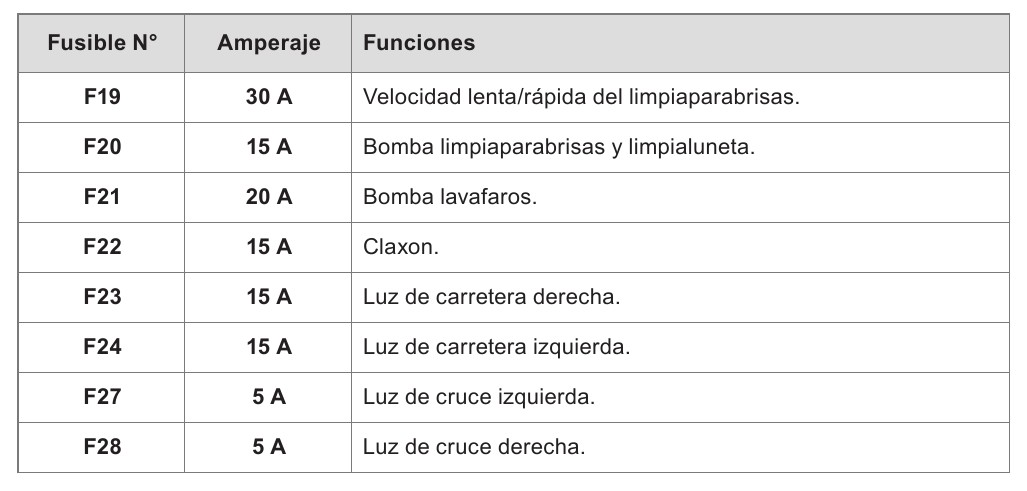This screenshot has width=1027, height=491.
Task: Select the "Claxon" function text
Action: pos(401,248)
